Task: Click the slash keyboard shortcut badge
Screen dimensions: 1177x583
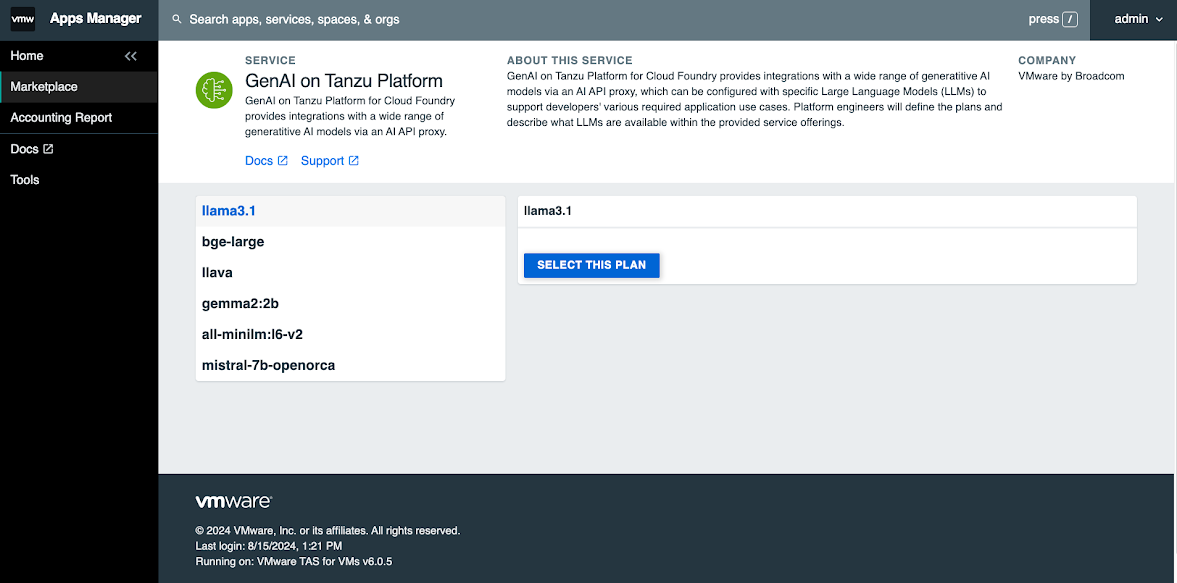Action: click(x=1070, y=20)
